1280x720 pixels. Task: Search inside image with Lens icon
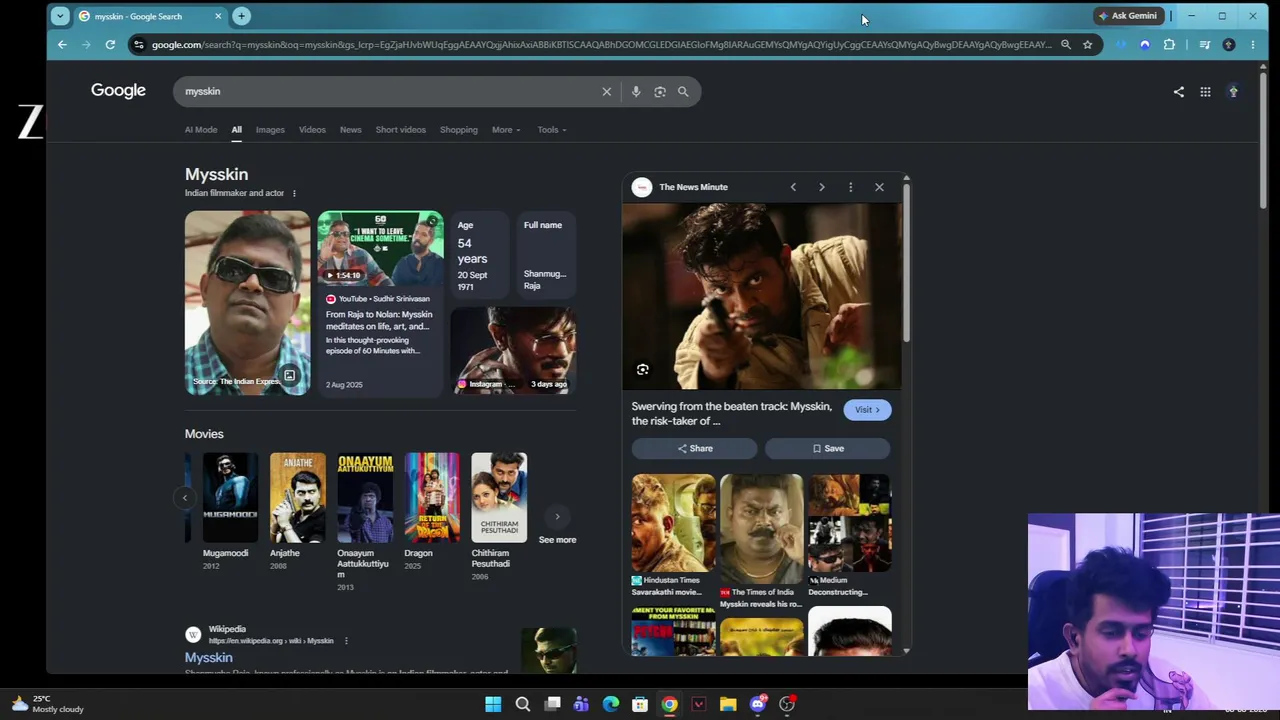point(643,370)
